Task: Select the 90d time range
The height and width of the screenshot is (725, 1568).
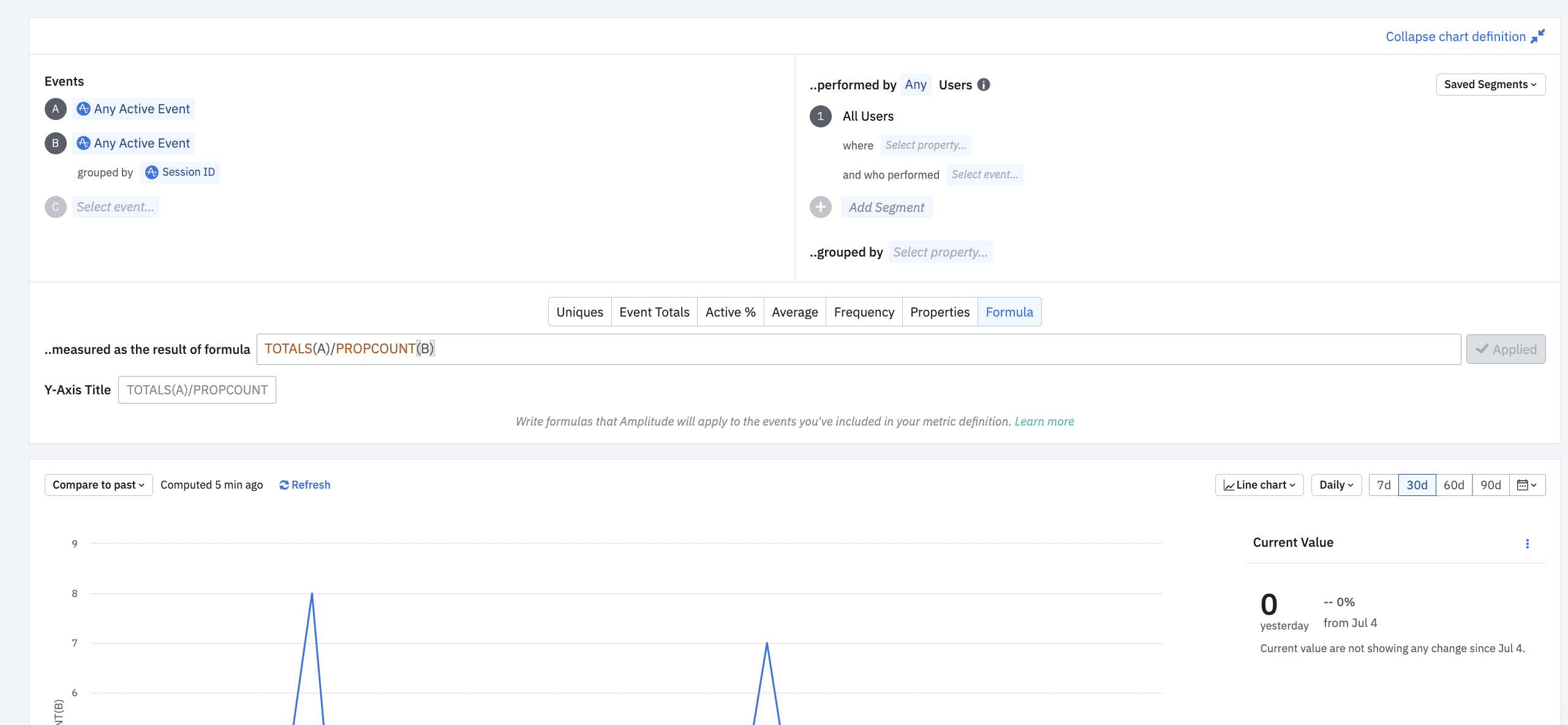Action: tap(1490, 485)
